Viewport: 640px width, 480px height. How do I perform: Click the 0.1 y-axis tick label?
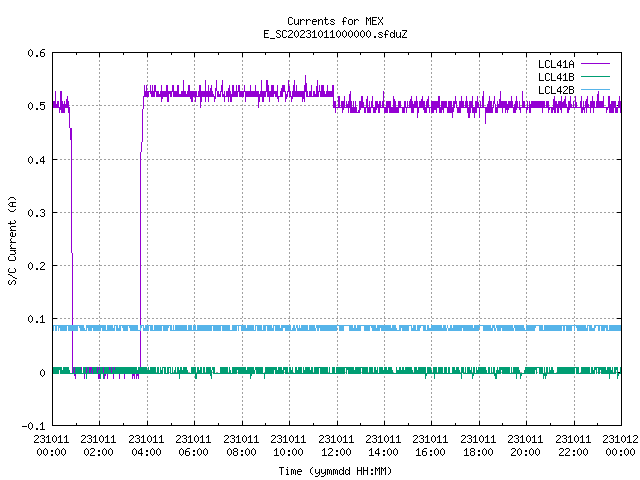[x=36, y=319]
